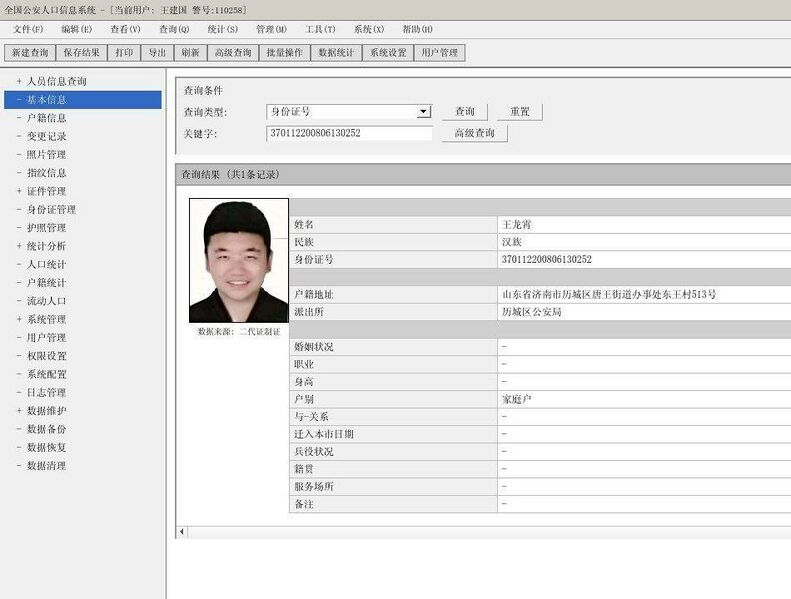
Task: Select 基本信息 in the sidebar tree
Action: 83,100
